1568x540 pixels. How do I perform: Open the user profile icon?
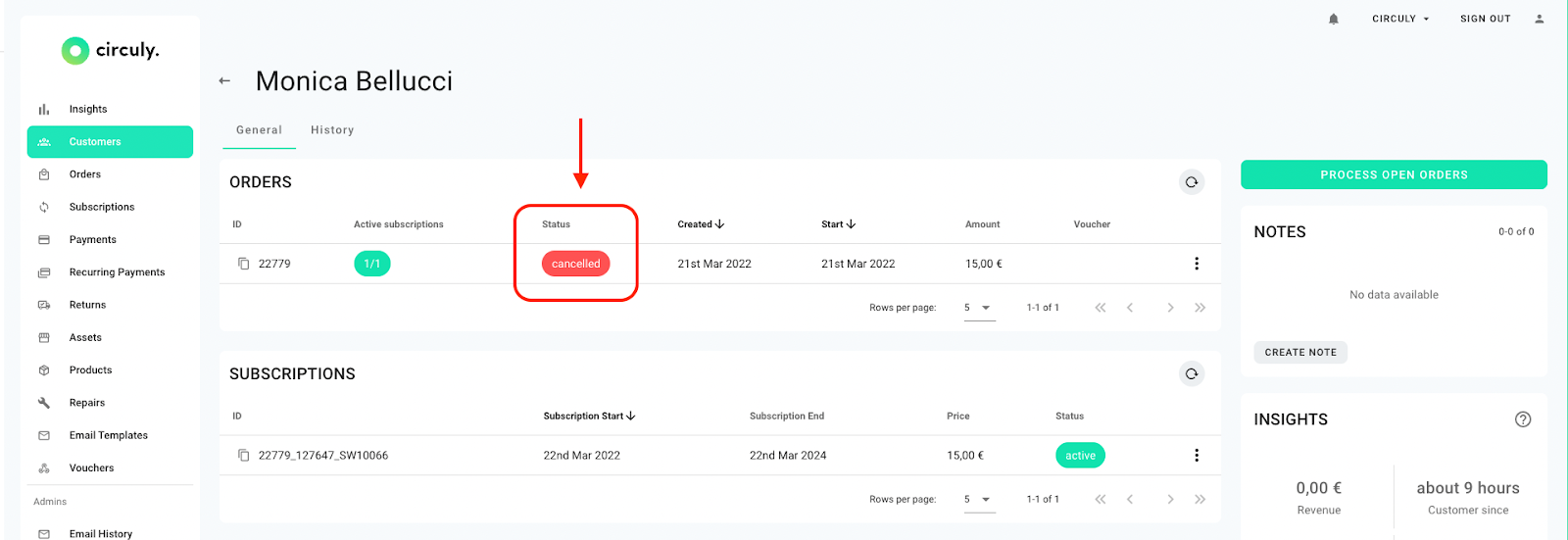pos(1539,19)
